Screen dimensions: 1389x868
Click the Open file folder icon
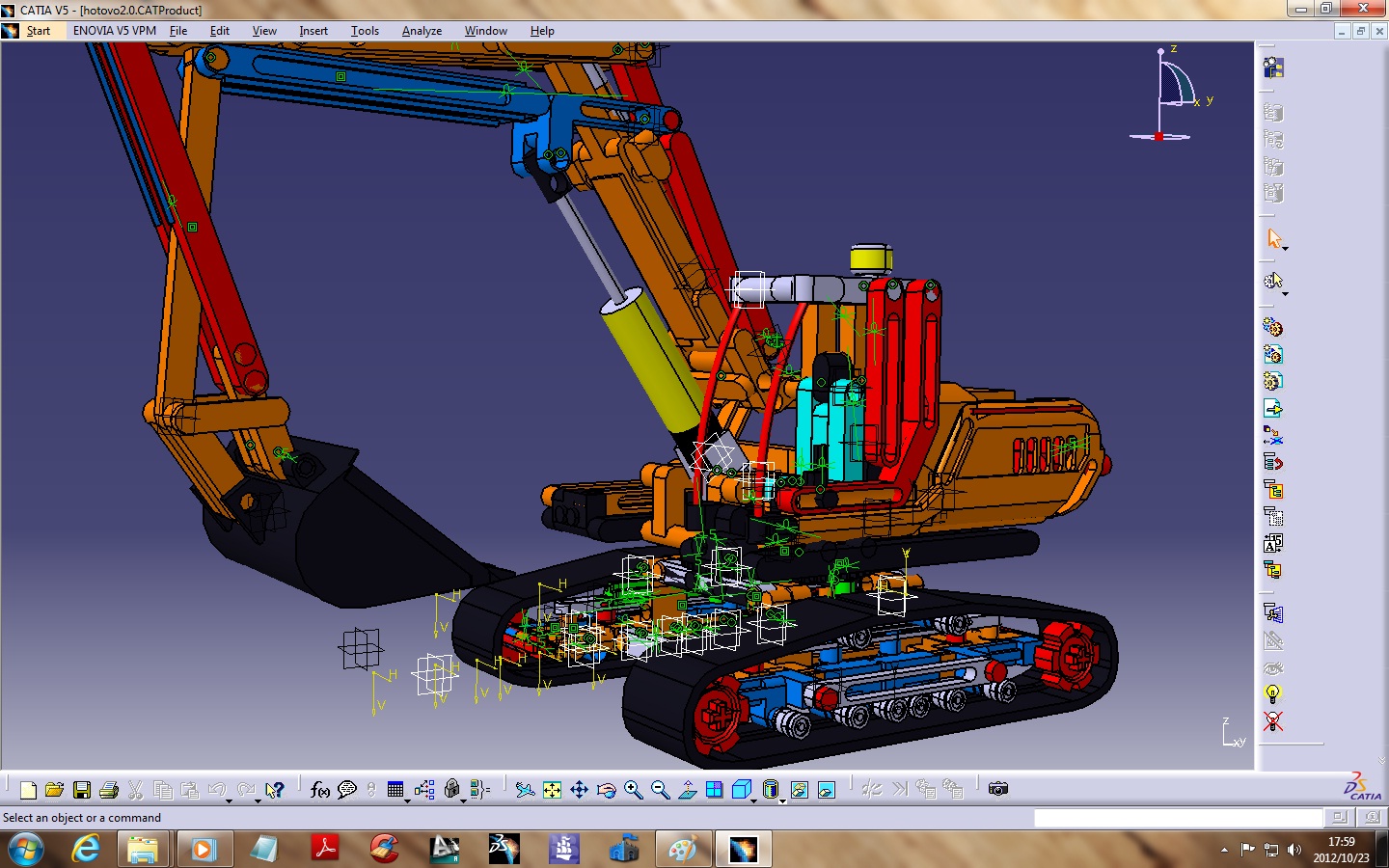click(x=55, y=790)
